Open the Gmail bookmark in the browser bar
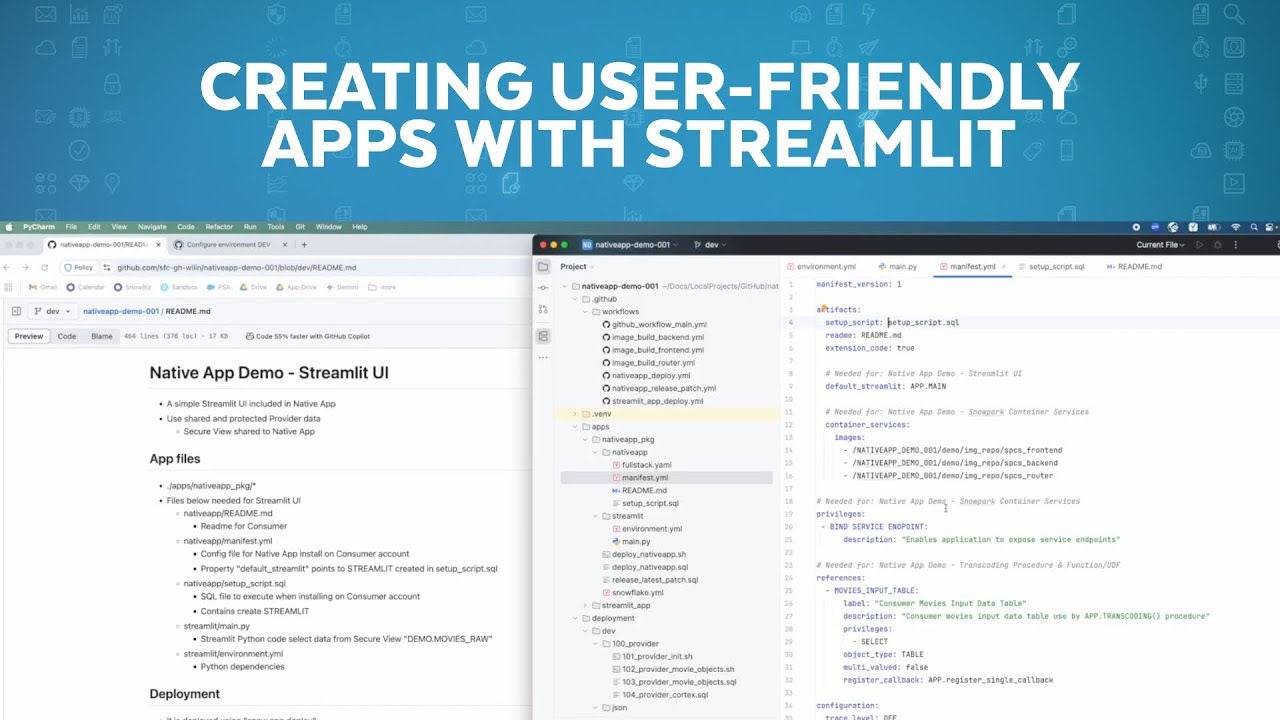The width and height of the screenshot is (1280, 720). (42, 287)
